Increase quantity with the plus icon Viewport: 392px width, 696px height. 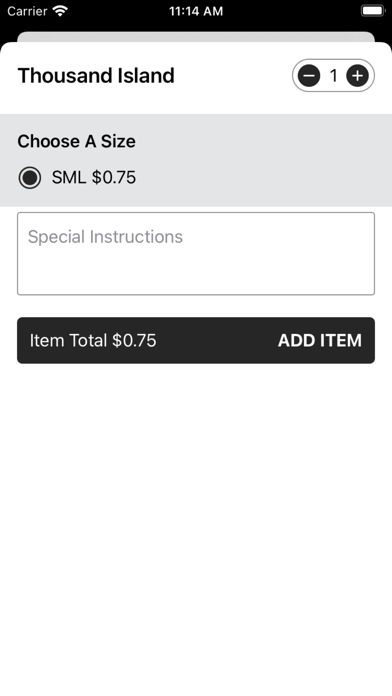coord(357,76)
